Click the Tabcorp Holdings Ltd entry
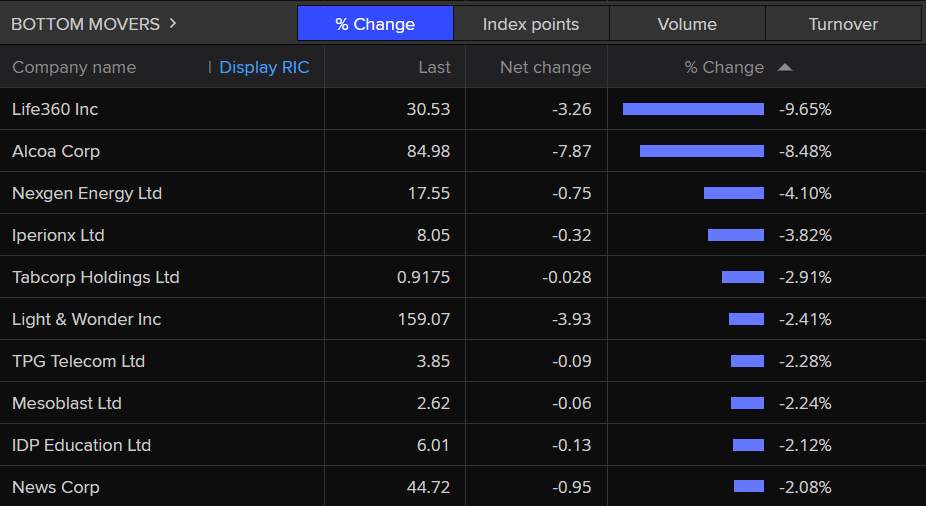This screenshot has height=506, width=926. pyautogui.click(x=96, y=278)
